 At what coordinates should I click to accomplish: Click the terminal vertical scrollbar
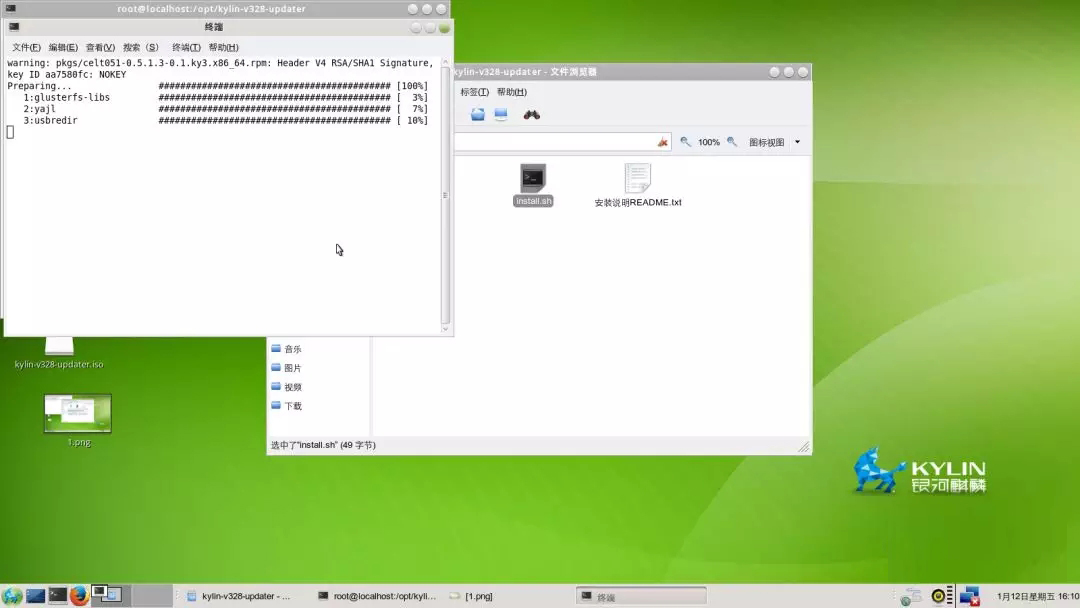pos(446,195)
